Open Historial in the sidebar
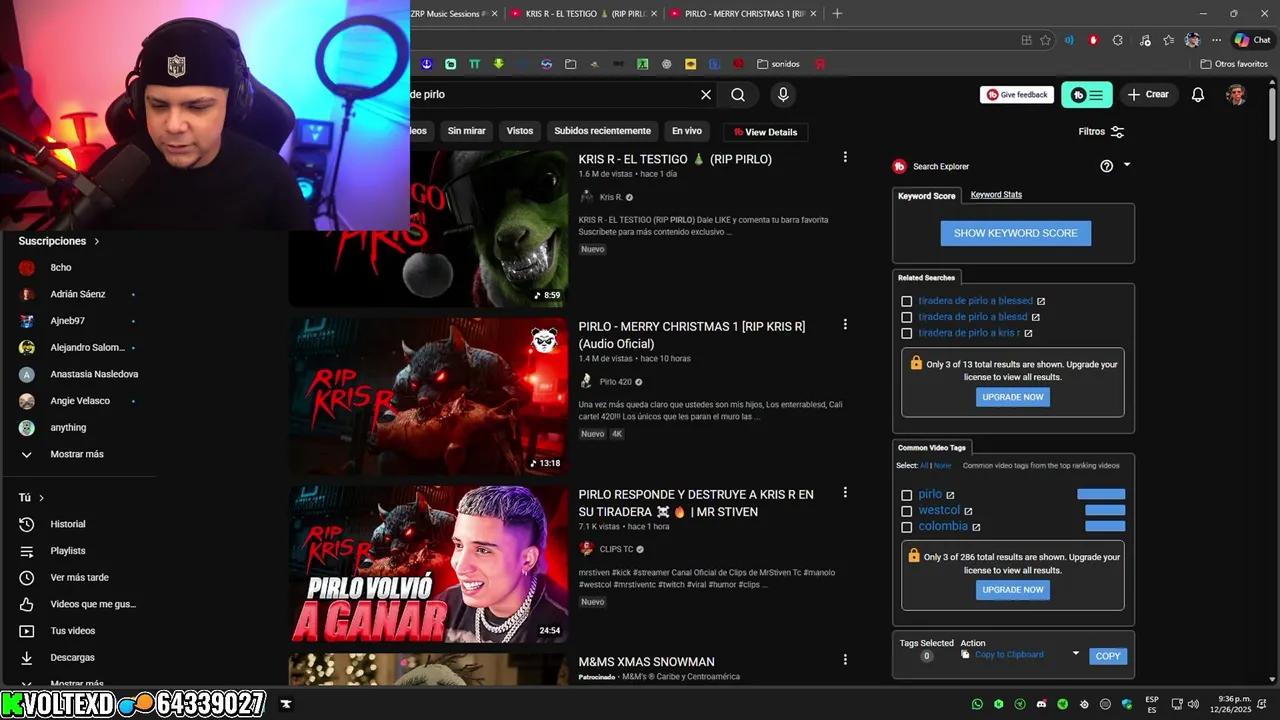Image resolution: width=1280 pixels, height=720 pixels. click(68, 524)
